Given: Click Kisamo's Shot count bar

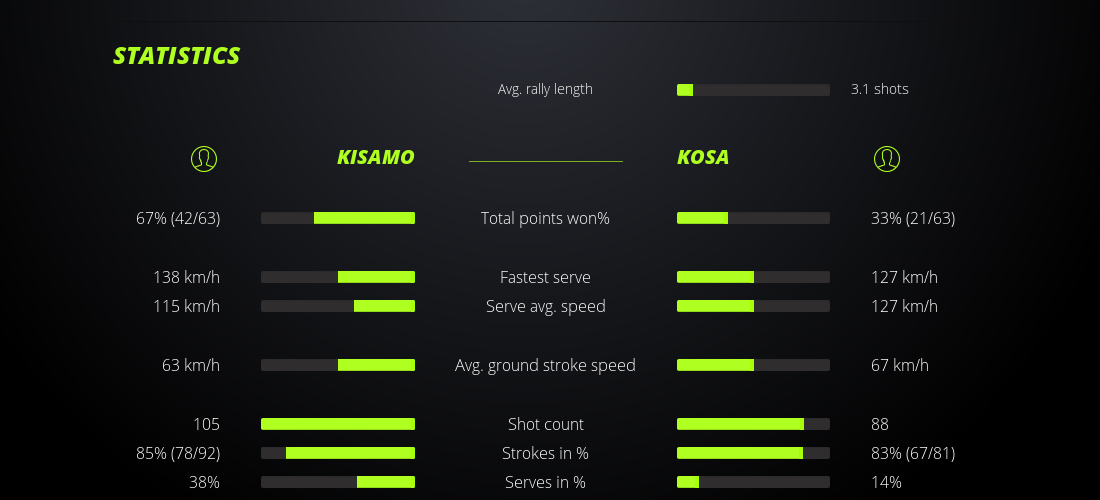Looking at the screenshot, I should [x=338, y=424].
